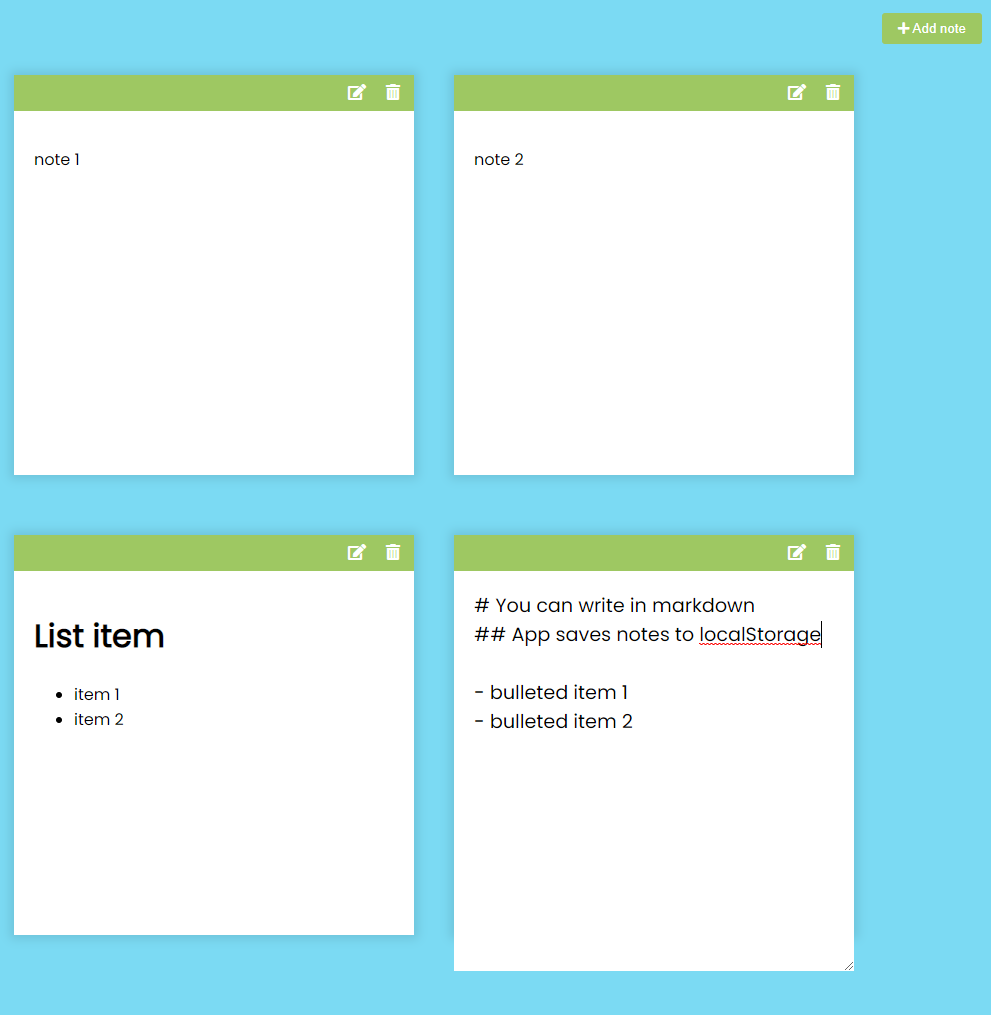Click the 'note 1' text
The image size is (991, 1015).
[57, 159]
